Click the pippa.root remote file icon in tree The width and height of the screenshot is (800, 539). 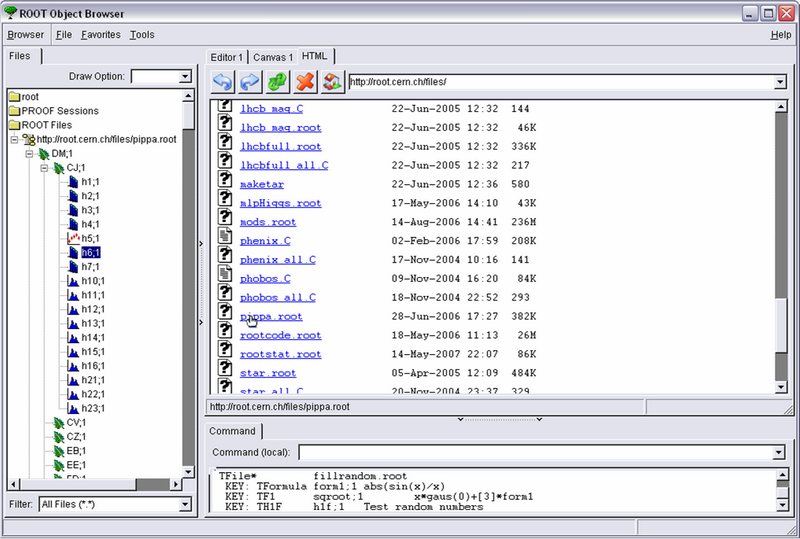tap(29, 139)
